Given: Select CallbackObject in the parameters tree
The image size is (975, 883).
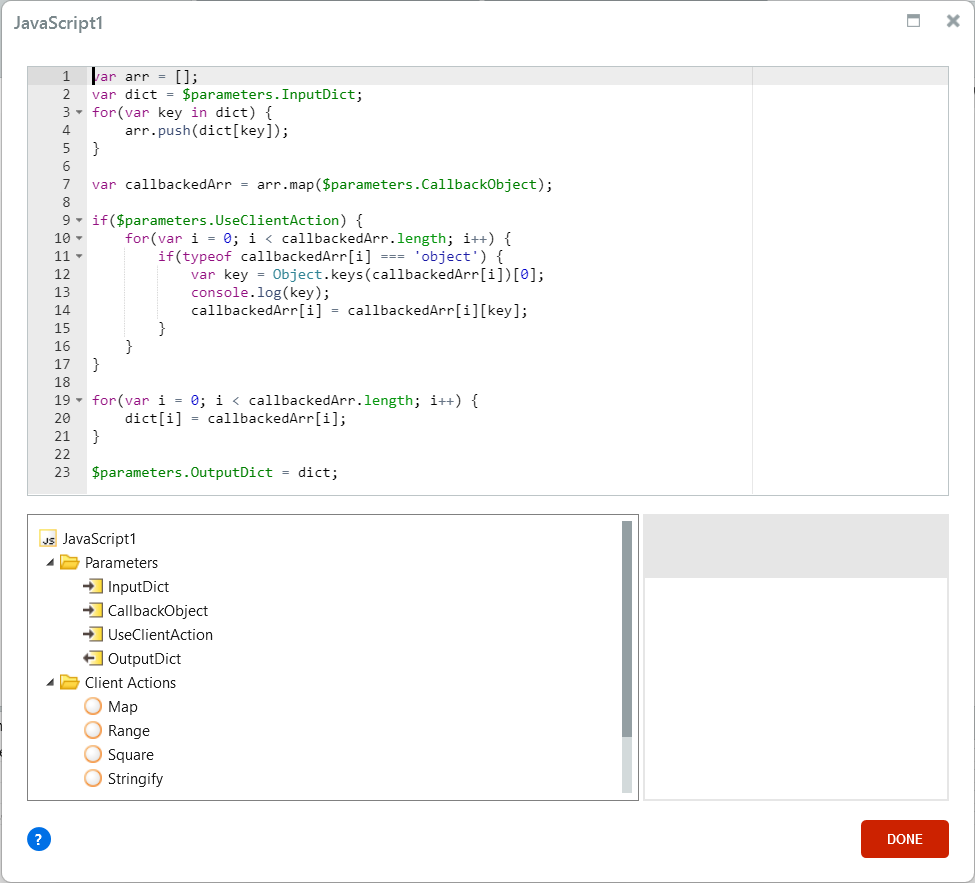Looking at the screenshot, I should click(158, 611).
